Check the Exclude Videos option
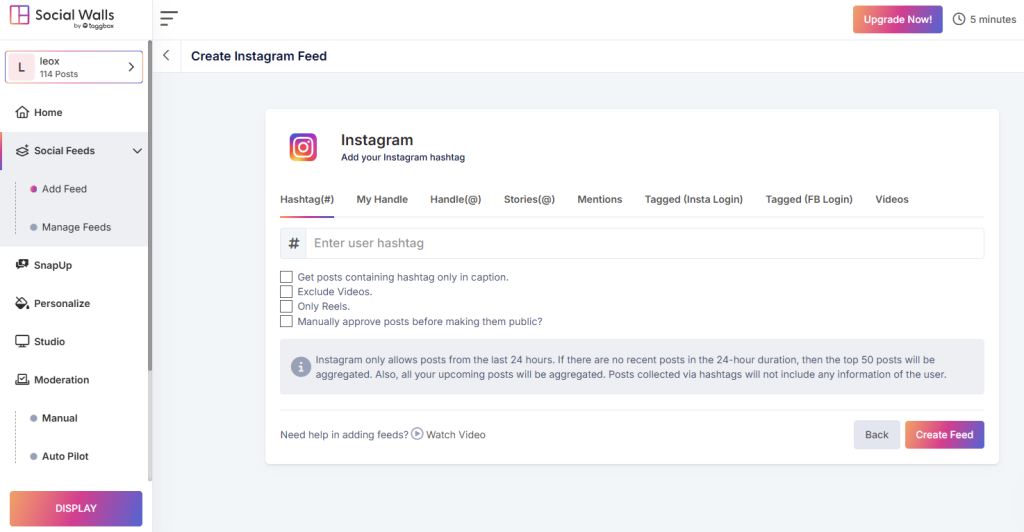Viewport: 1024px width, 532px height. 287,292
